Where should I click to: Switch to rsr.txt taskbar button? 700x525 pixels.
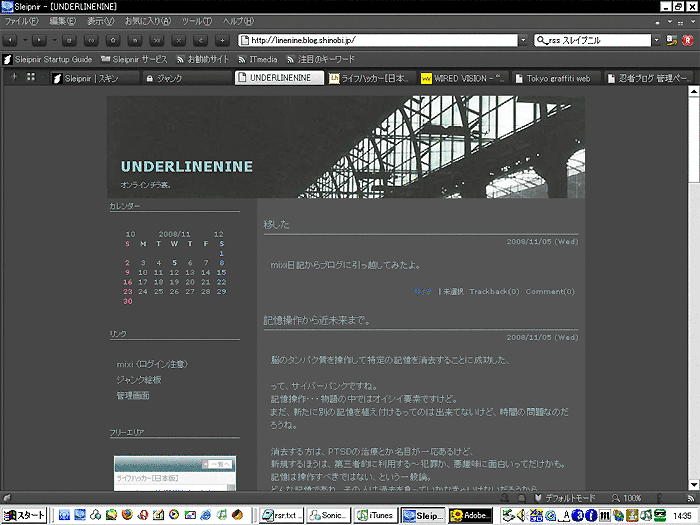pyautogui.click(x=282, y=515)
